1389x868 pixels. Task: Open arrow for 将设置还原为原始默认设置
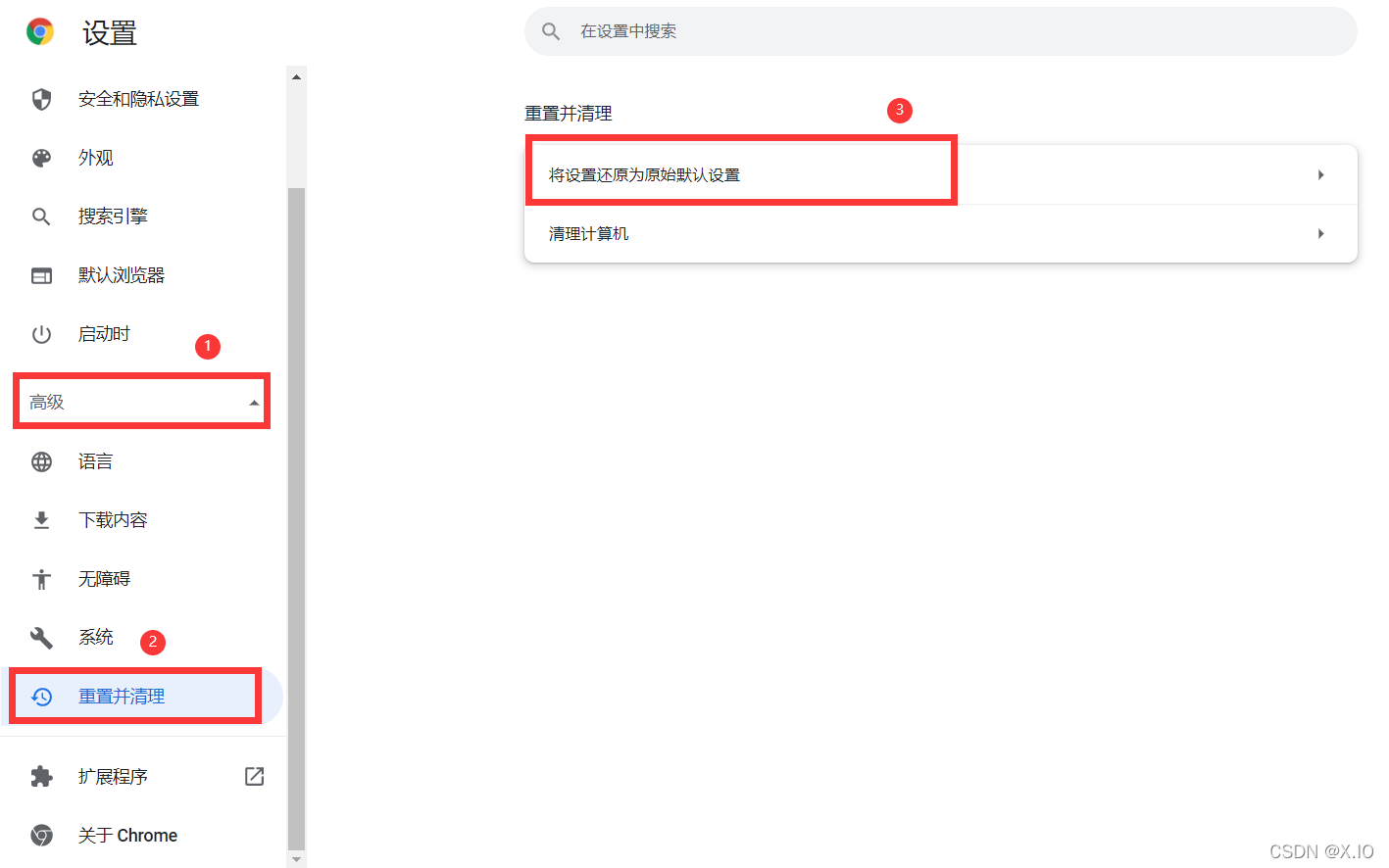pyautogui.click(x=1321, y=174)
